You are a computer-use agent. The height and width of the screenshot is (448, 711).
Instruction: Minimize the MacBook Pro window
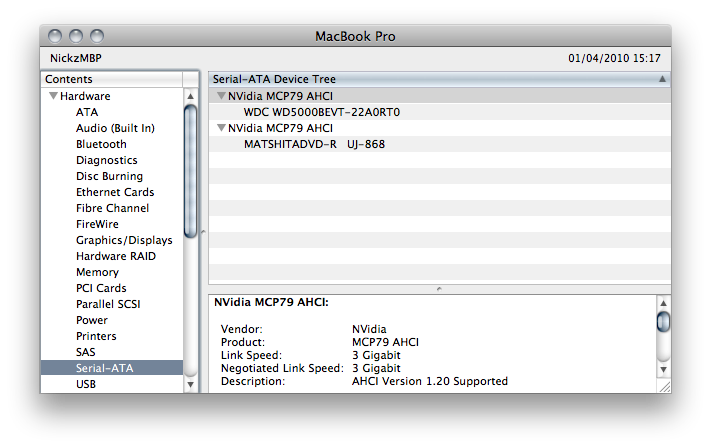[76, 36]
